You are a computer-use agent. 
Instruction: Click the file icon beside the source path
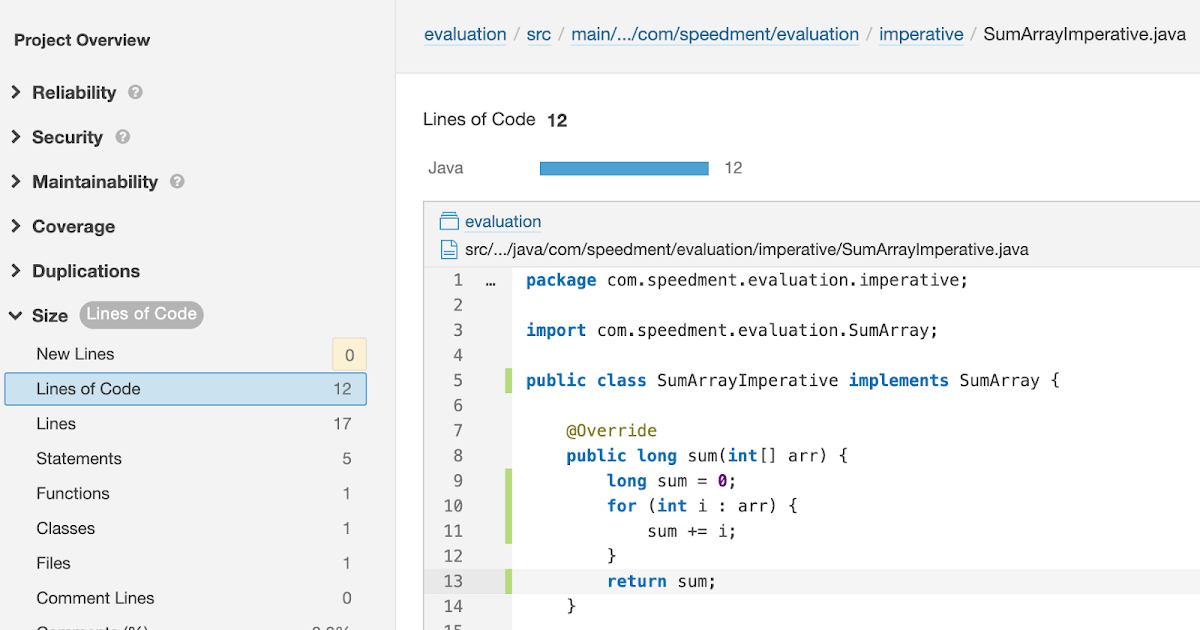[x=448, y=249]
